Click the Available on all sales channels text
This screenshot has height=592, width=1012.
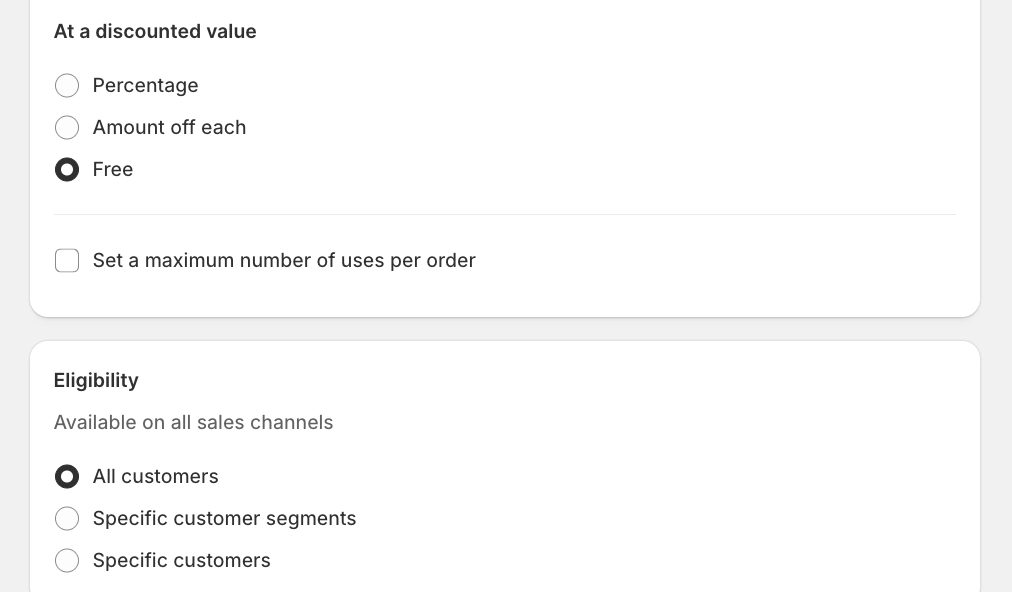click(x=193, y=423)
